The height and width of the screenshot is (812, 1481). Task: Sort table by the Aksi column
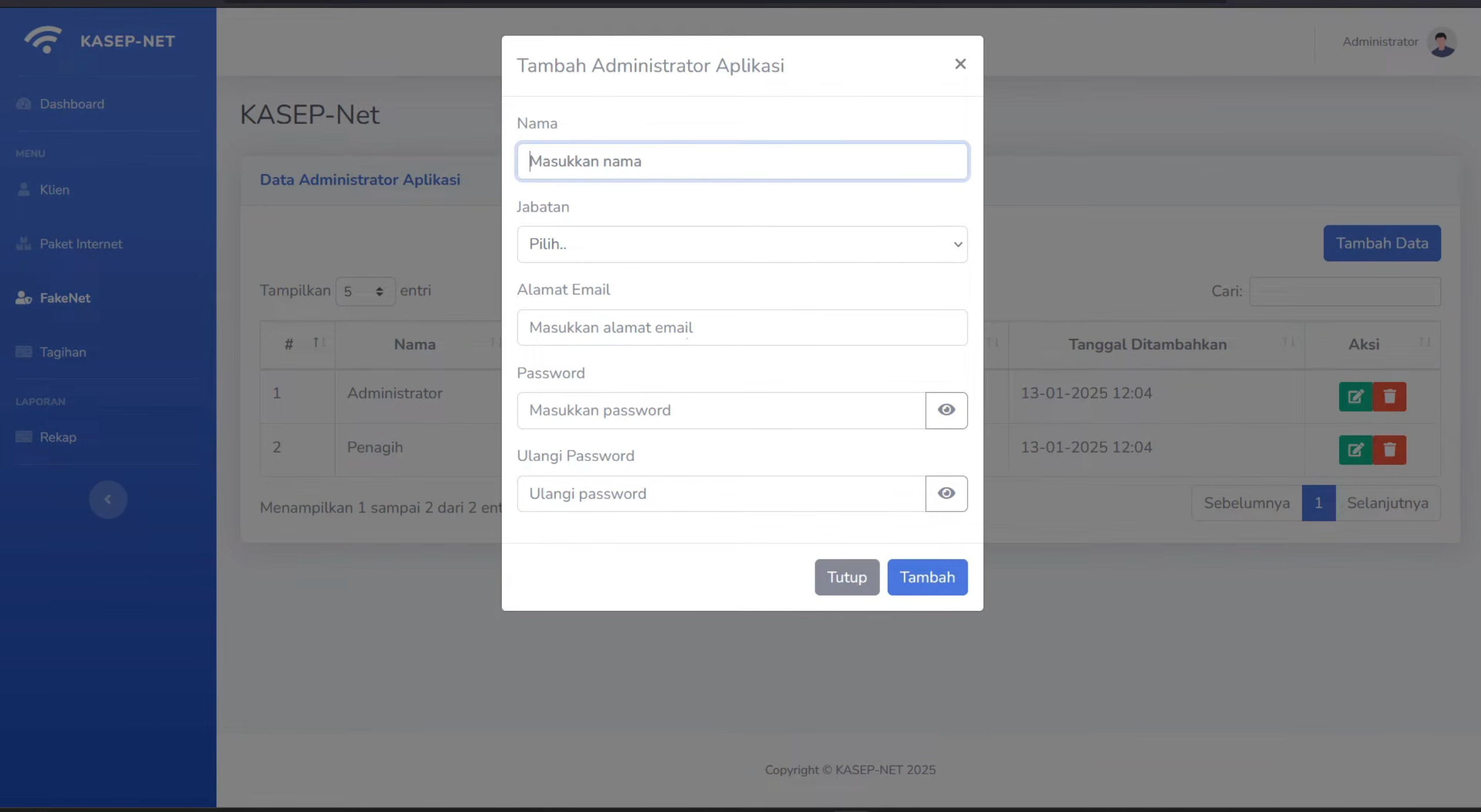(x=1372, y=344)
